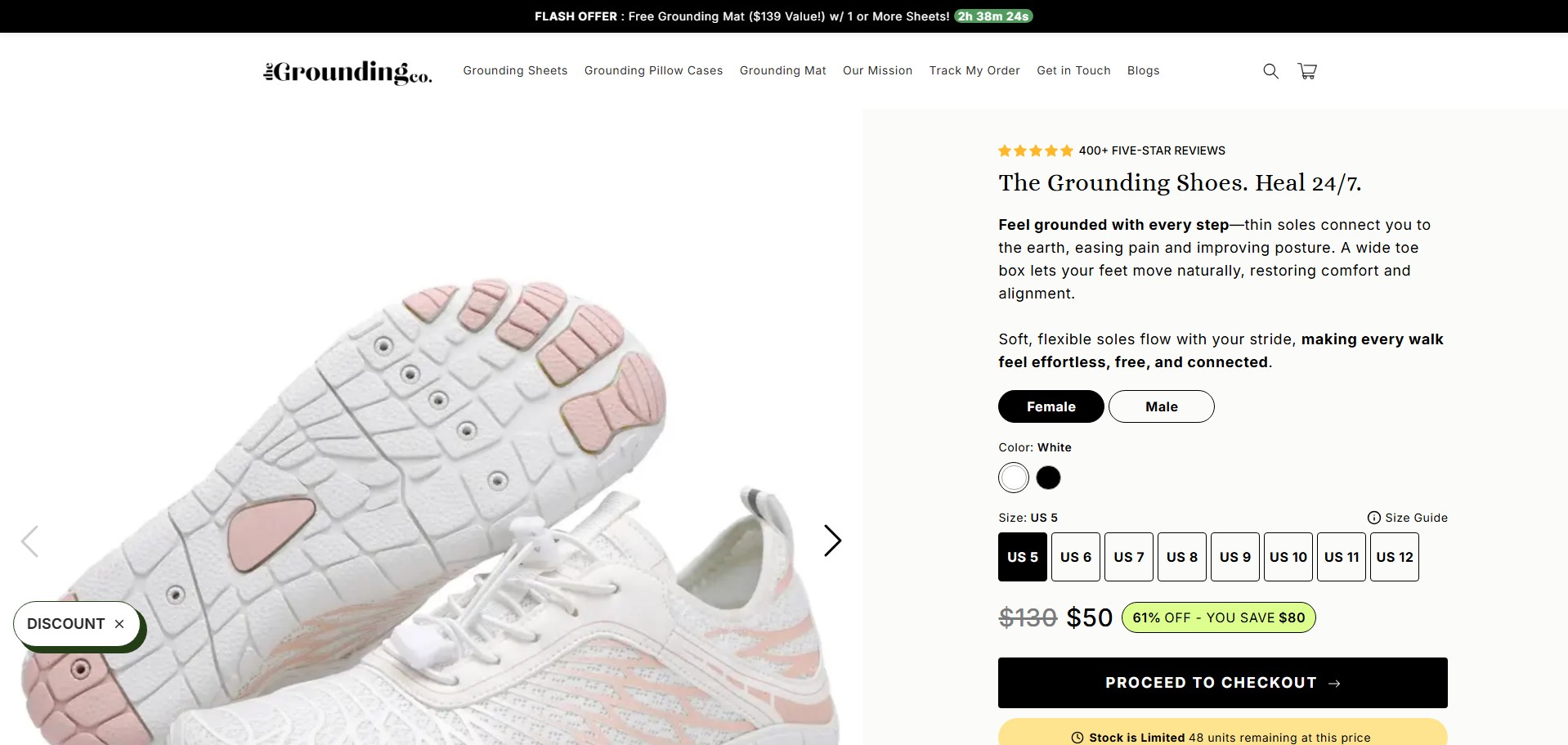
Task: Open the search magnifier icon
Action: [x=1270, y=71]
